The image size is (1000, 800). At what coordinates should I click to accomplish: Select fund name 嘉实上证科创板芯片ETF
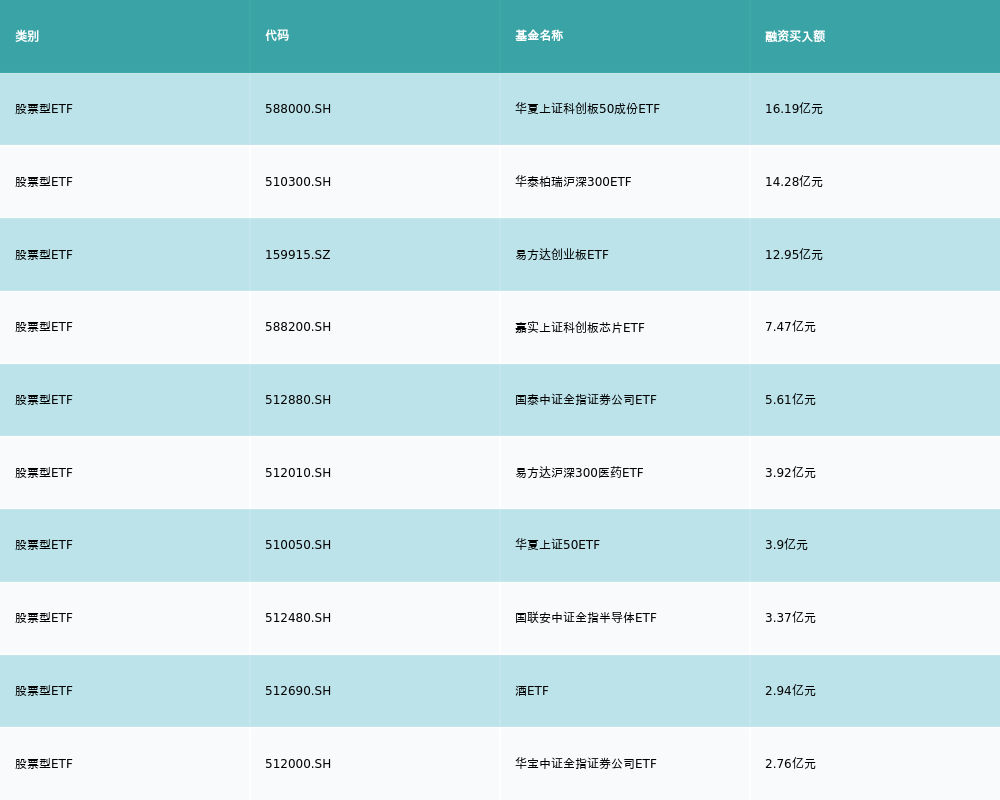tap(580, 327)
